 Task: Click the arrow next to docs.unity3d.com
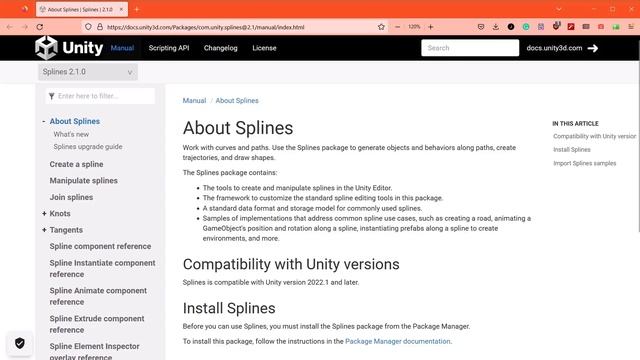(593, 48)
